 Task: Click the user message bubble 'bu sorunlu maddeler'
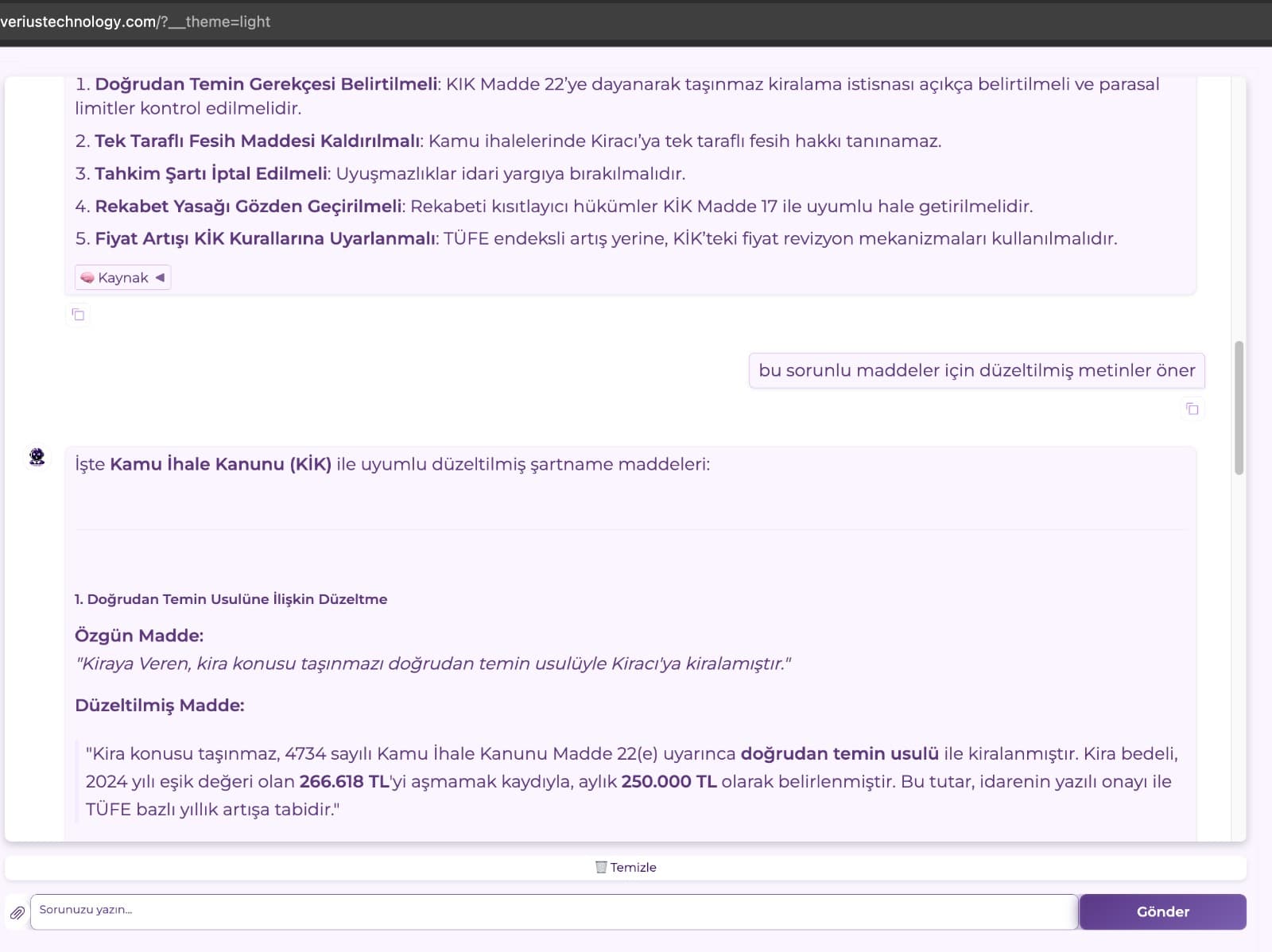click(x=976, y=370)
